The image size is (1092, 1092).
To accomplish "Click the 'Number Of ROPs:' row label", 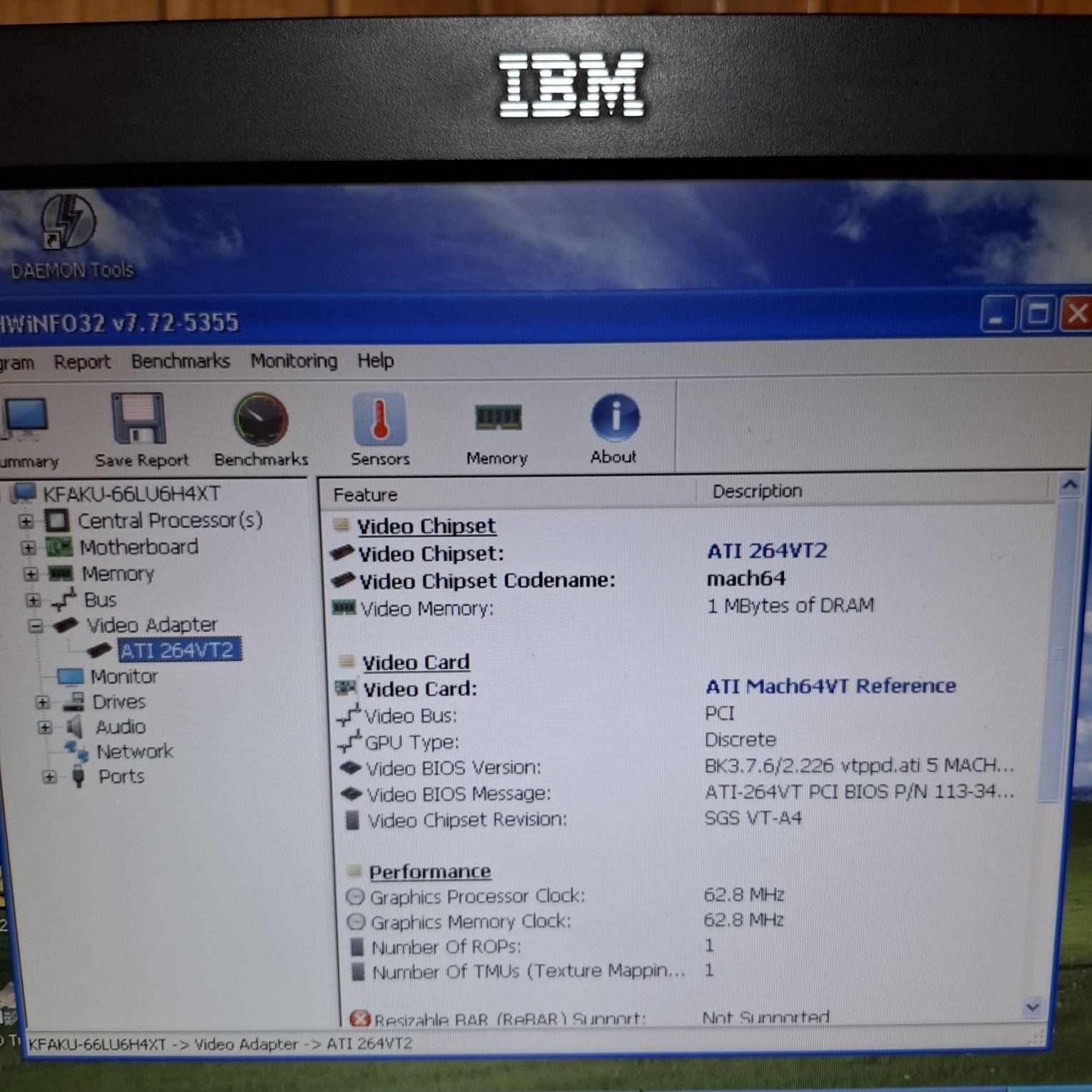I will click(447, 948).
